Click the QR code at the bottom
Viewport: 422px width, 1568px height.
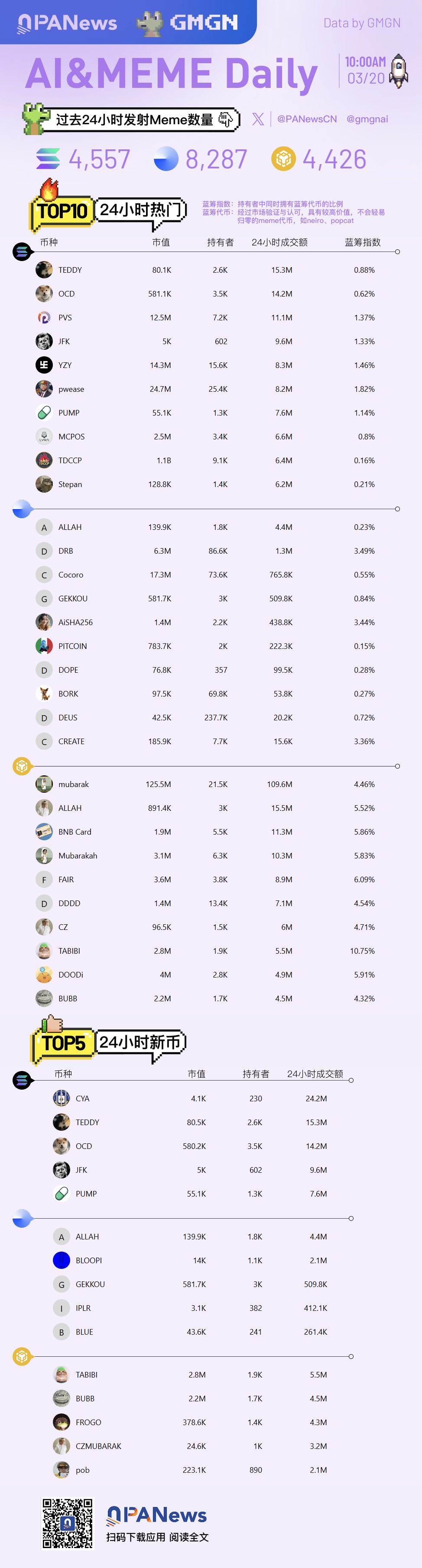(68, 1523)
